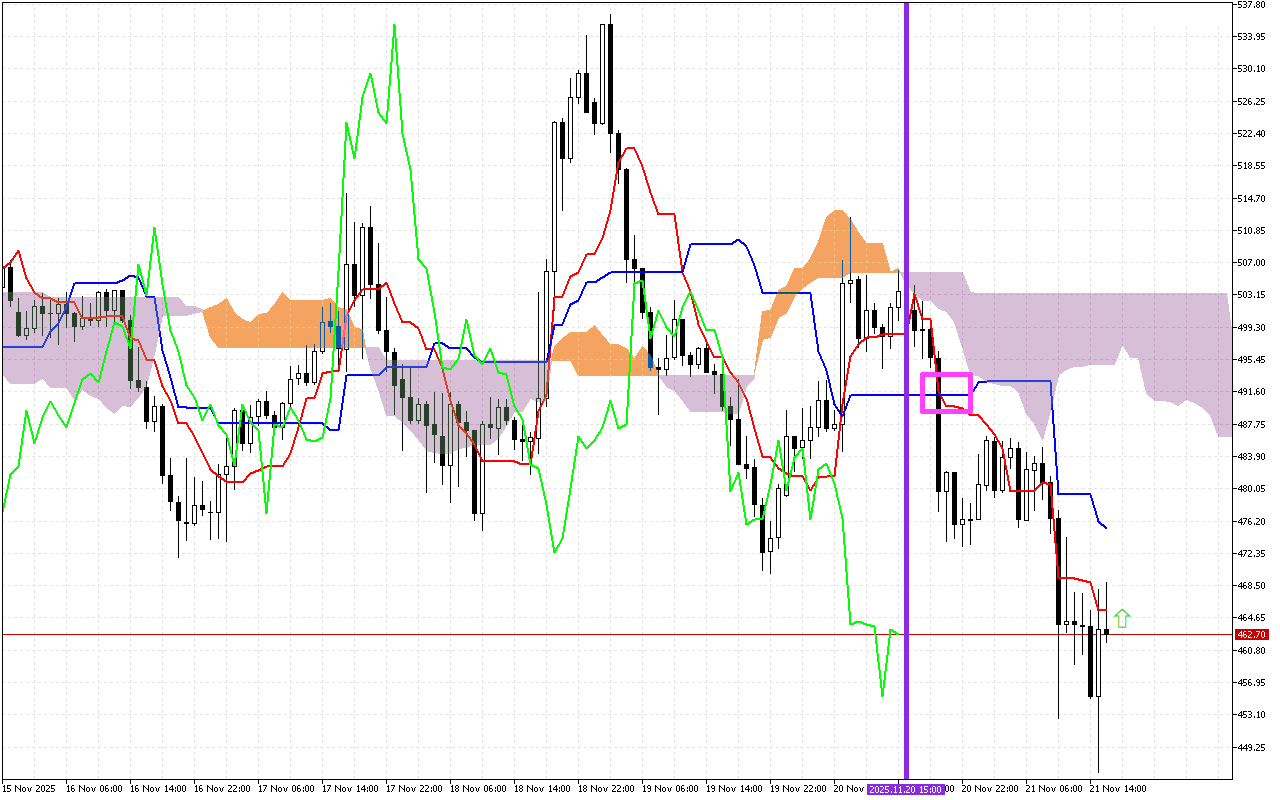
Task: Click the 17 Nov 06:00 time label
Action: [285, 789]
